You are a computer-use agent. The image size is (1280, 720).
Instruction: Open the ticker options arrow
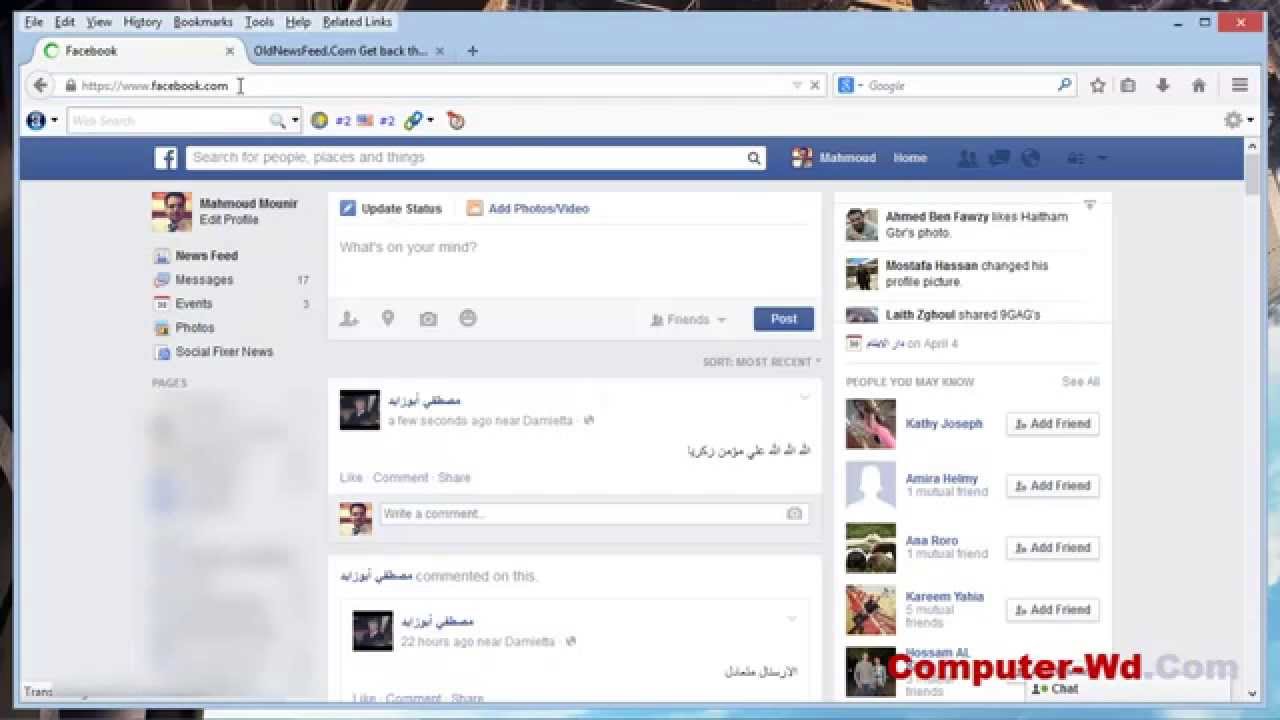tap(1090, 205)
